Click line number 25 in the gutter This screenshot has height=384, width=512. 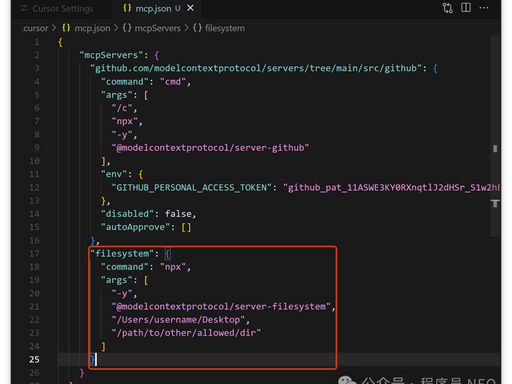[34, 359]
